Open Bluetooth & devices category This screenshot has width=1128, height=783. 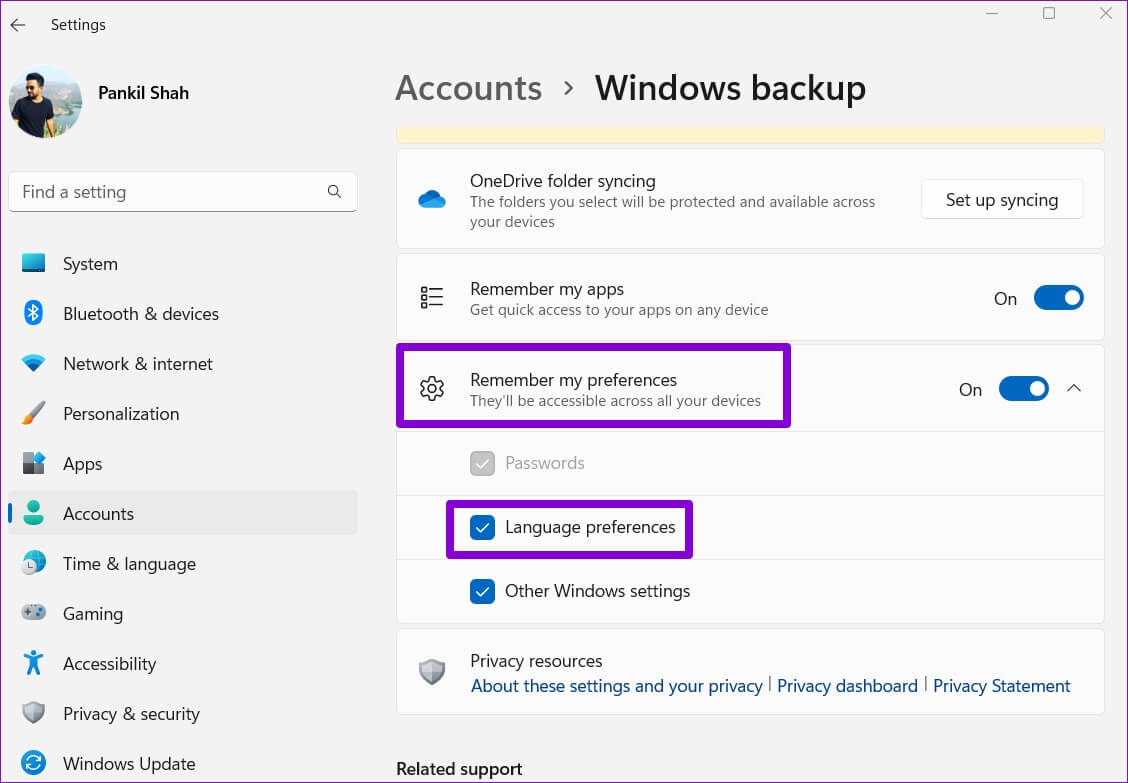(x=183, y=313)
